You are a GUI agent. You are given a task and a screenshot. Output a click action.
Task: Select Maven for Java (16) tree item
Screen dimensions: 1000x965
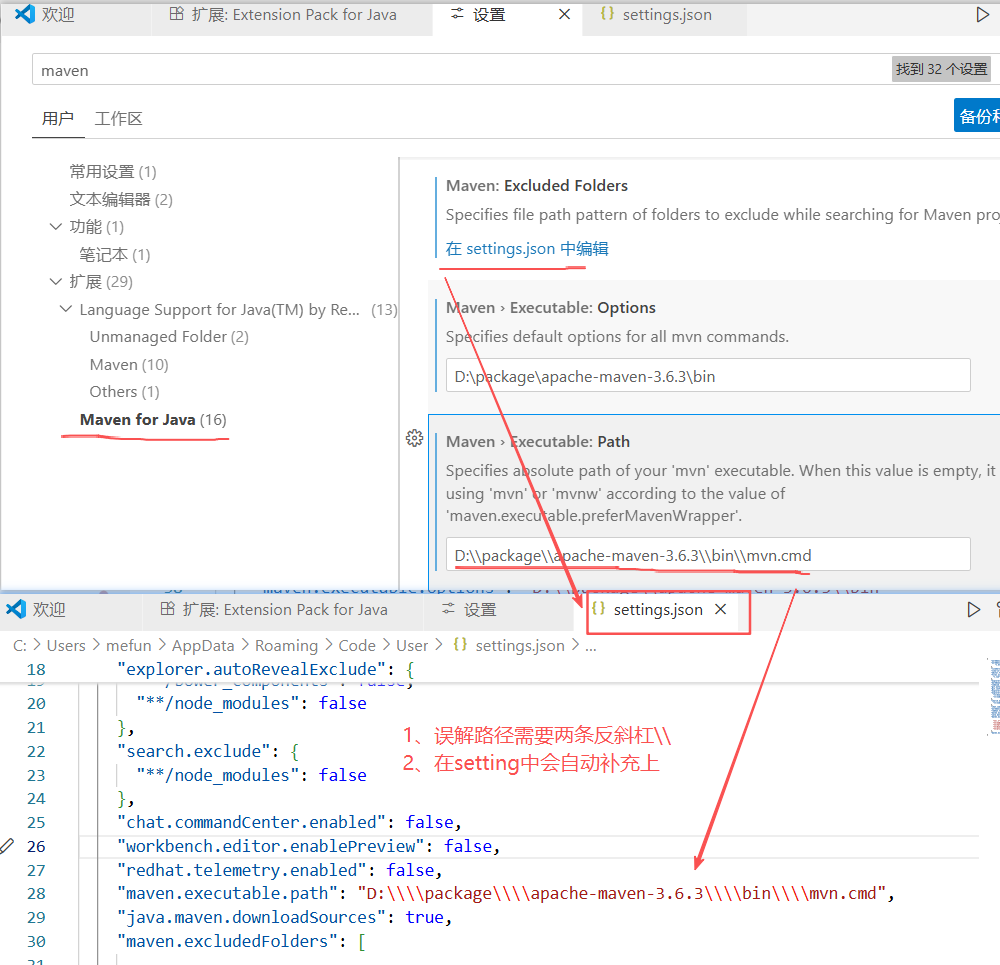[x=153, y=420]
